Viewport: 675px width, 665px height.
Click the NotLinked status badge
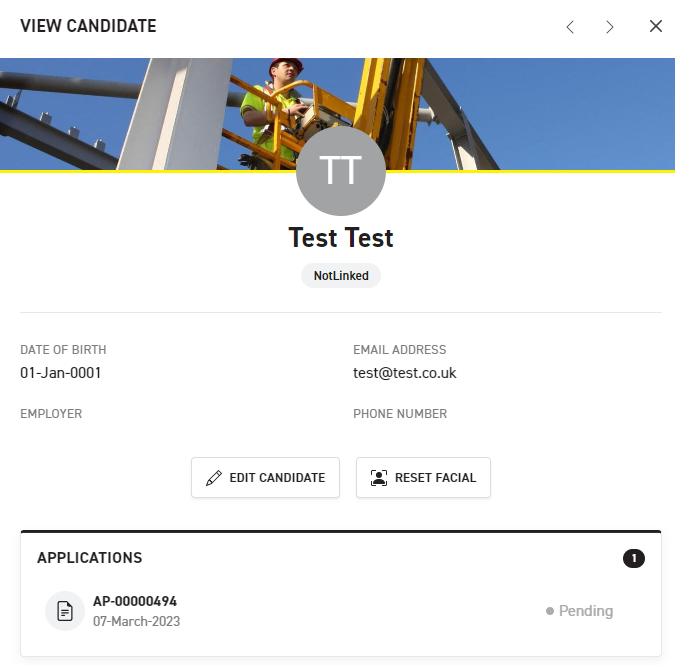click(341, 275)
